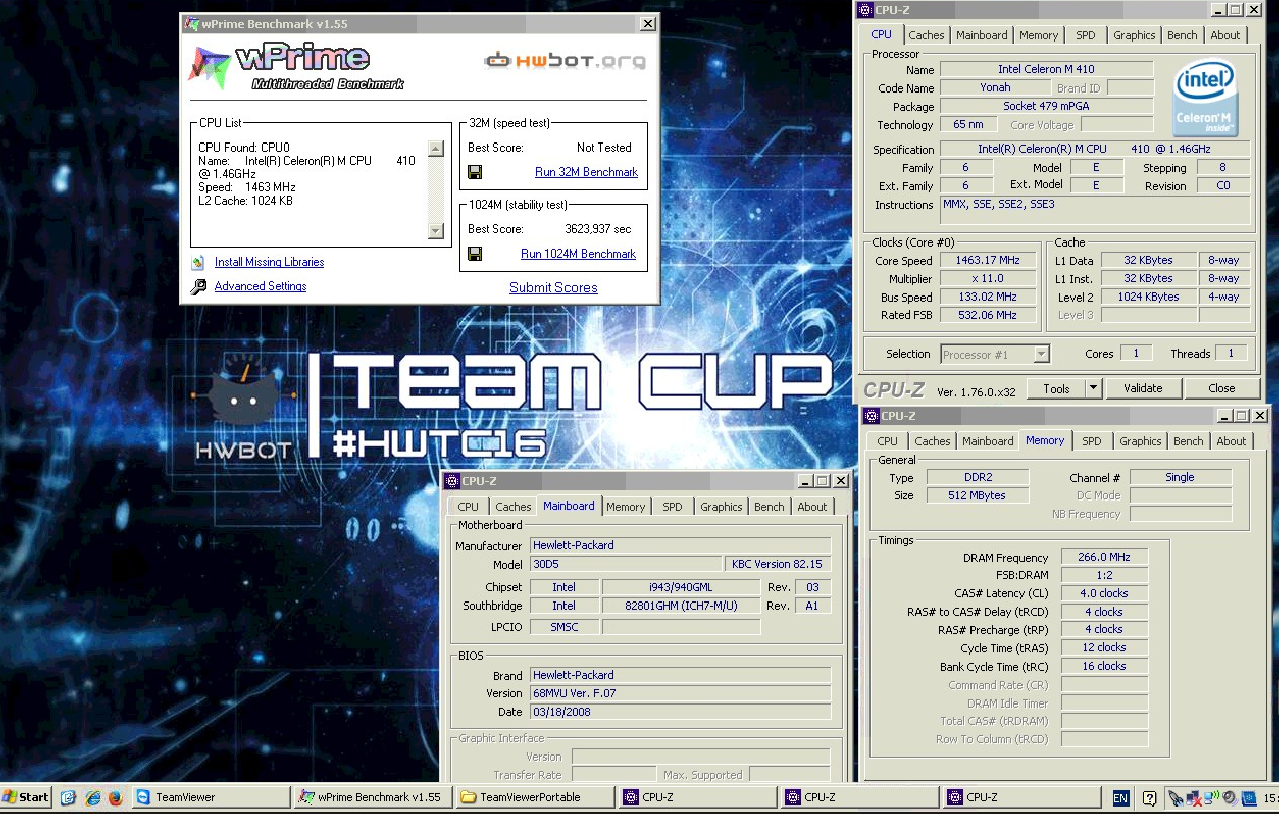Click the volume speaker tray icon

pos(1228,798)
